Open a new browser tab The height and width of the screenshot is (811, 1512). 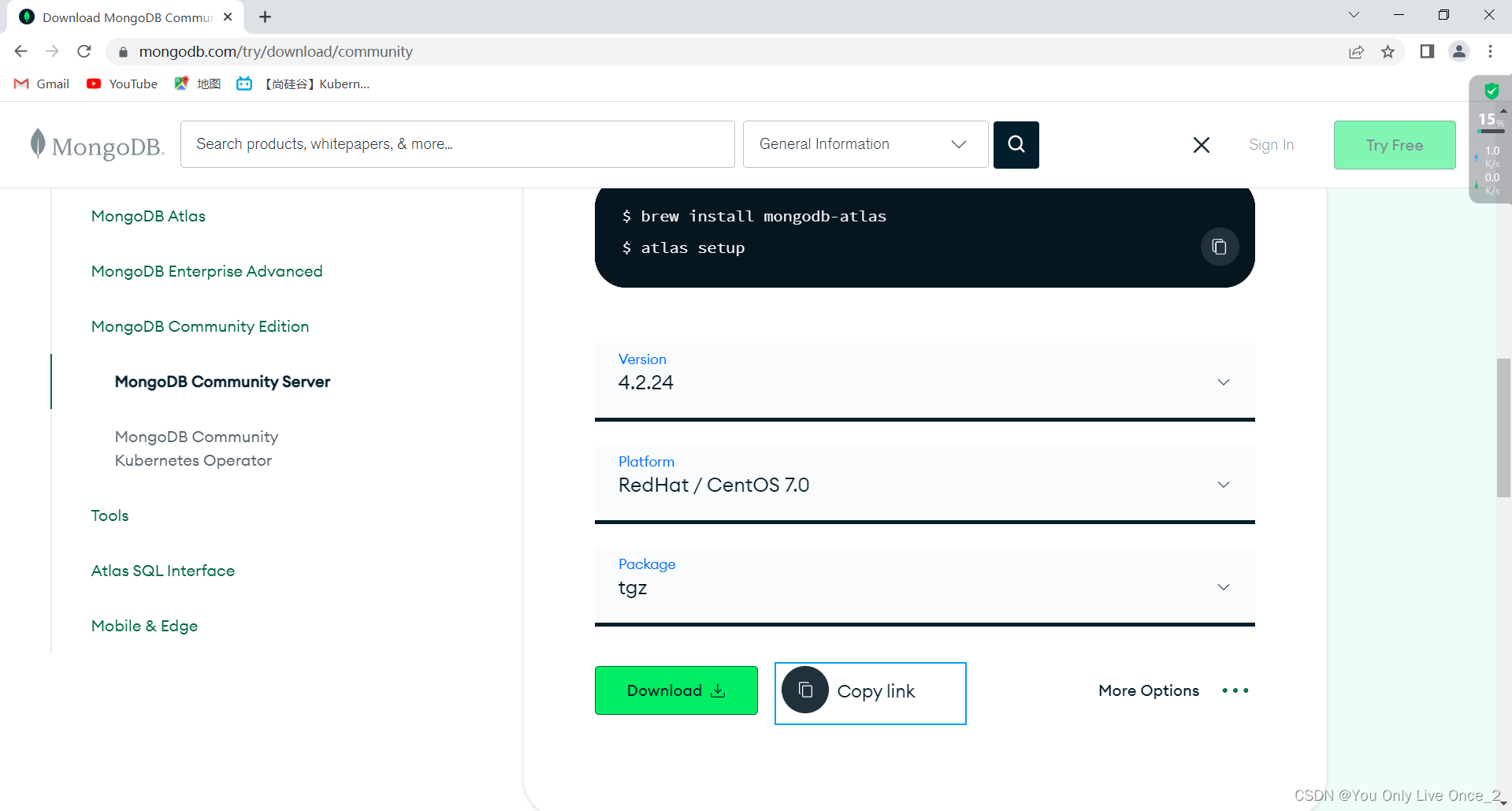pos(266,17)
